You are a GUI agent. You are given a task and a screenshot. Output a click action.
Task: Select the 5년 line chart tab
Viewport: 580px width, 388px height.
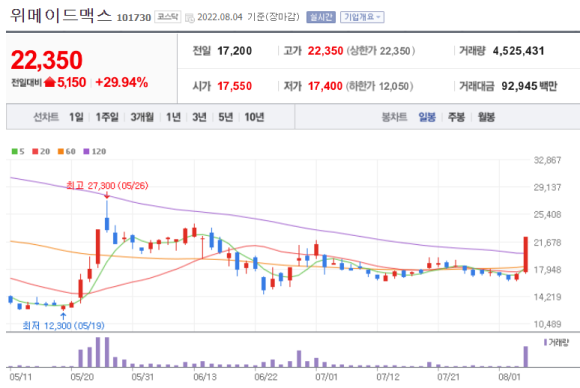(x=226, y=117)
